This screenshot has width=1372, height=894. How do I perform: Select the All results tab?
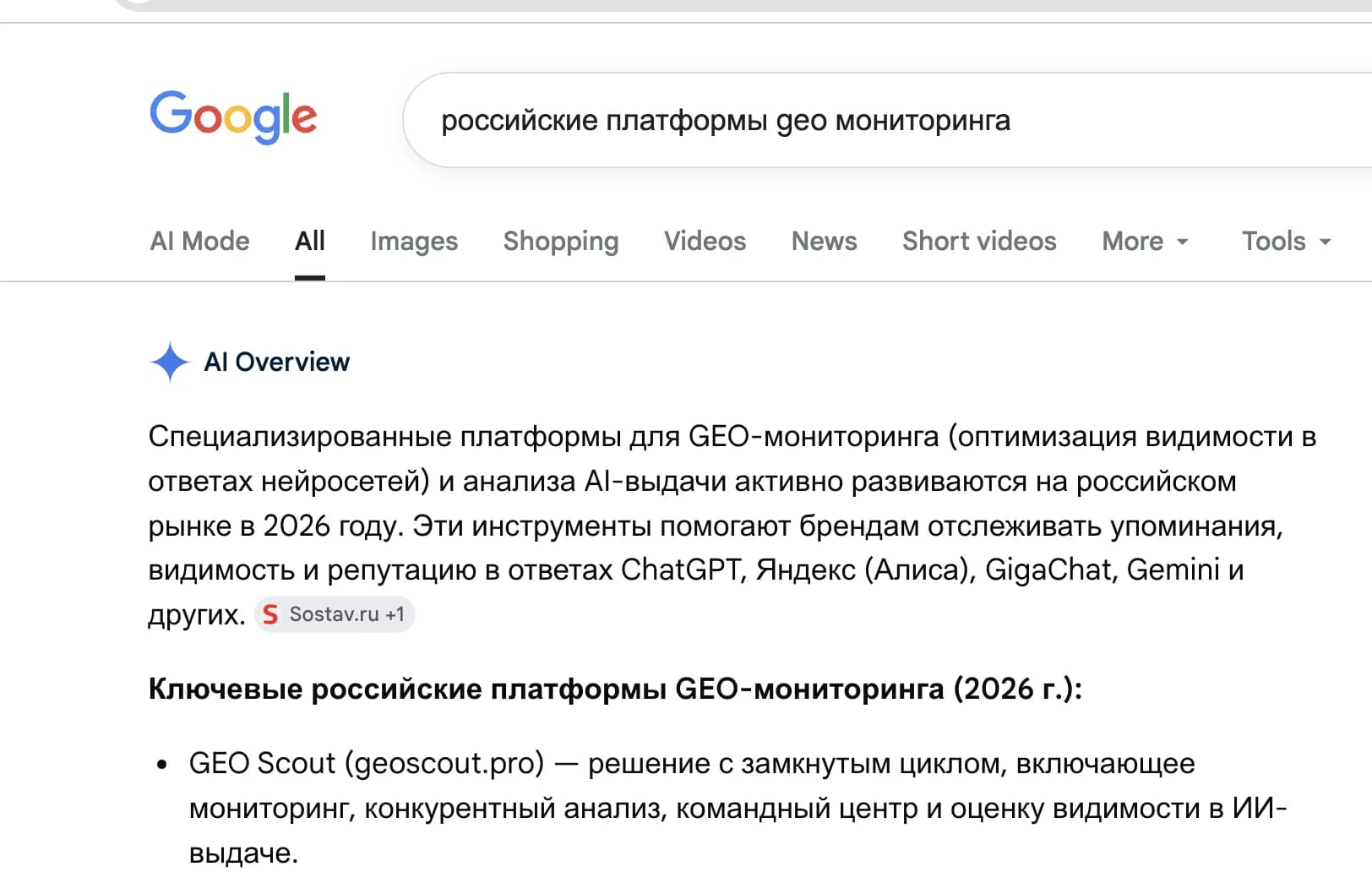(310, 242)
